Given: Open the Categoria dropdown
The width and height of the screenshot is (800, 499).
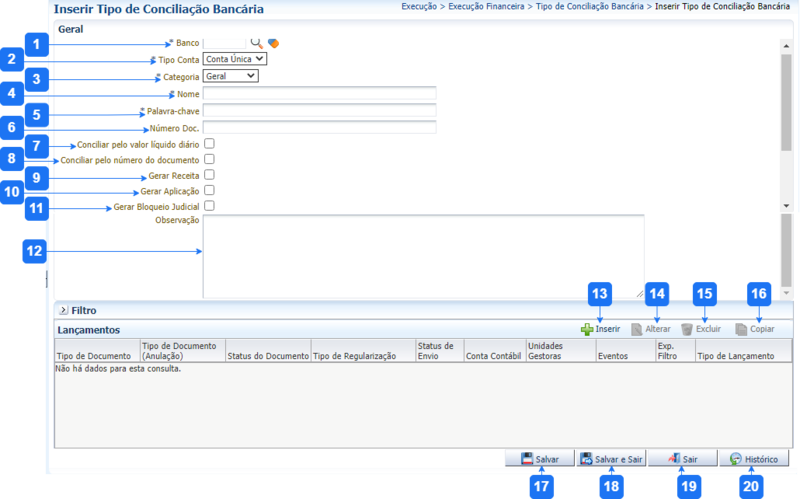Looking at the screenshot, I should (x=230, y=75).
